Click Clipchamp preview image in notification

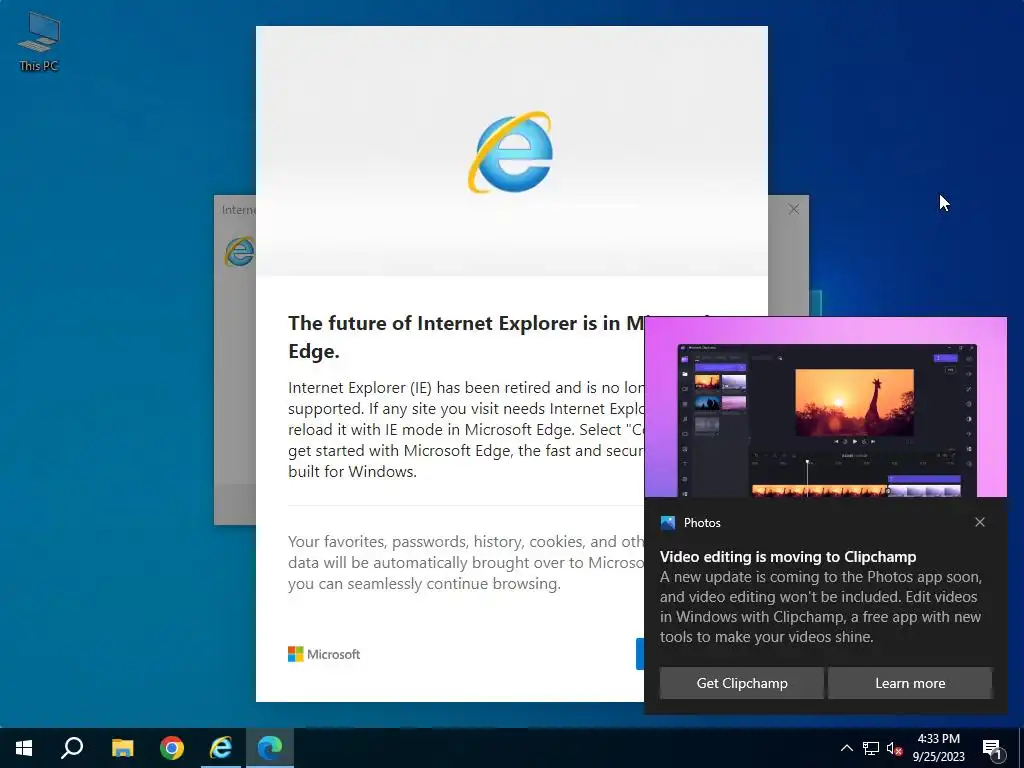click(x=825, y=408)
